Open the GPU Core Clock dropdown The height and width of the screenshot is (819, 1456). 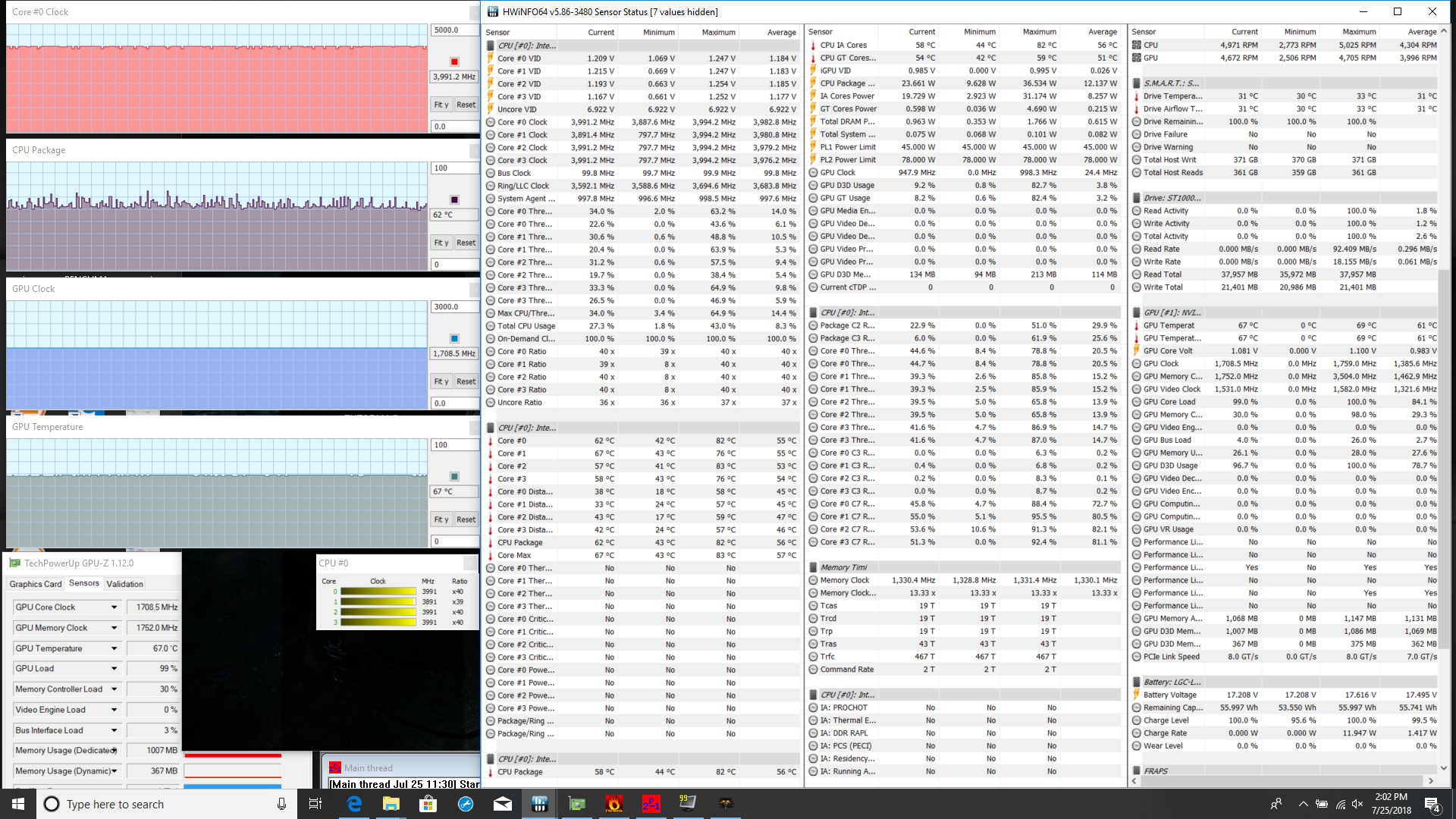(x=115, y=607)
